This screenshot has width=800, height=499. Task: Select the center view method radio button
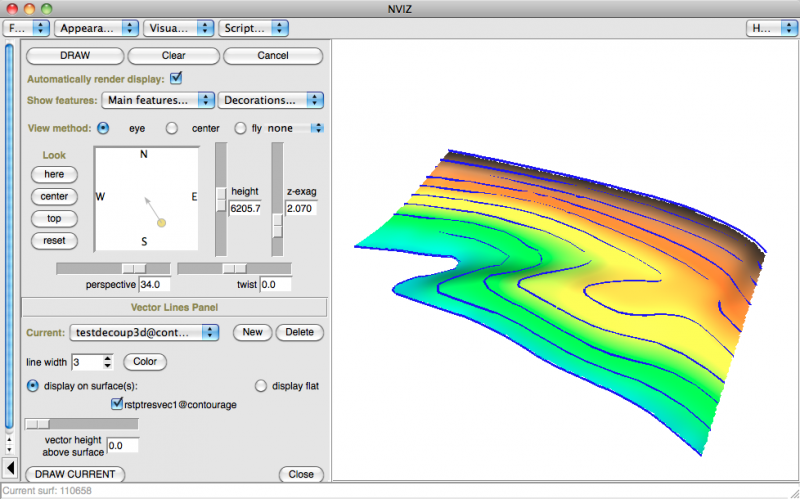pos(172,128)
